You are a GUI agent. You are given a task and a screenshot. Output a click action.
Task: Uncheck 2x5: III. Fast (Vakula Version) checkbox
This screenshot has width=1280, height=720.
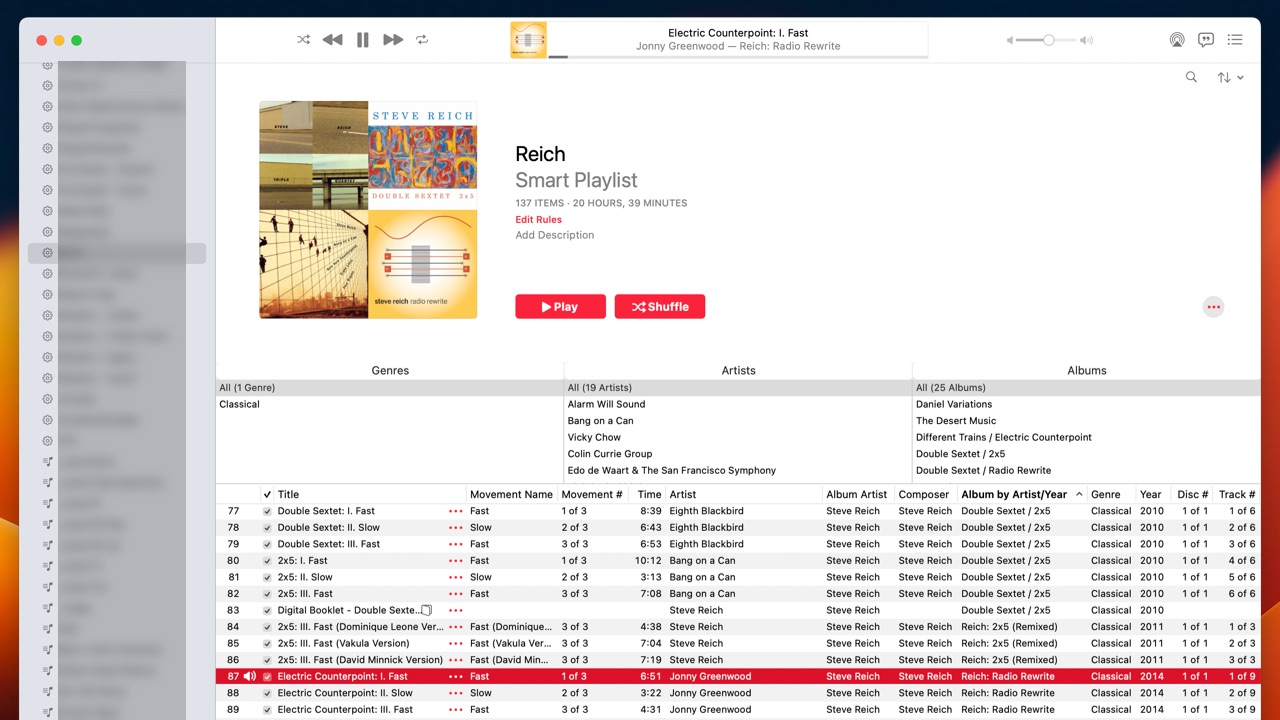tap(267, 643)
